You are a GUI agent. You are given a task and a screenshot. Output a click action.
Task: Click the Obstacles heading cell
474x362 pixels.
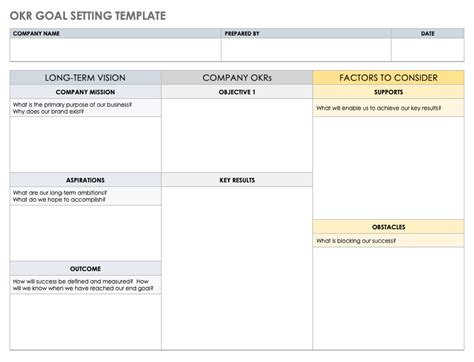tap(388, 227)
